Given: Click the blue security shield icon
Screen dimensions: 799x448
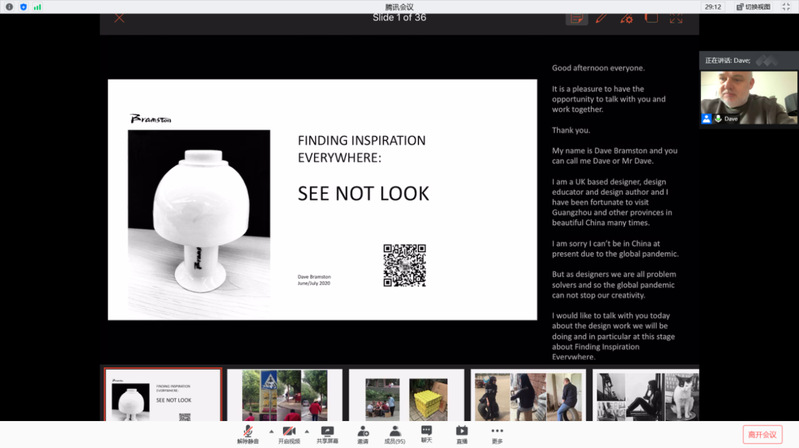Looking at the screenshot, I should [x=22, y=6].
